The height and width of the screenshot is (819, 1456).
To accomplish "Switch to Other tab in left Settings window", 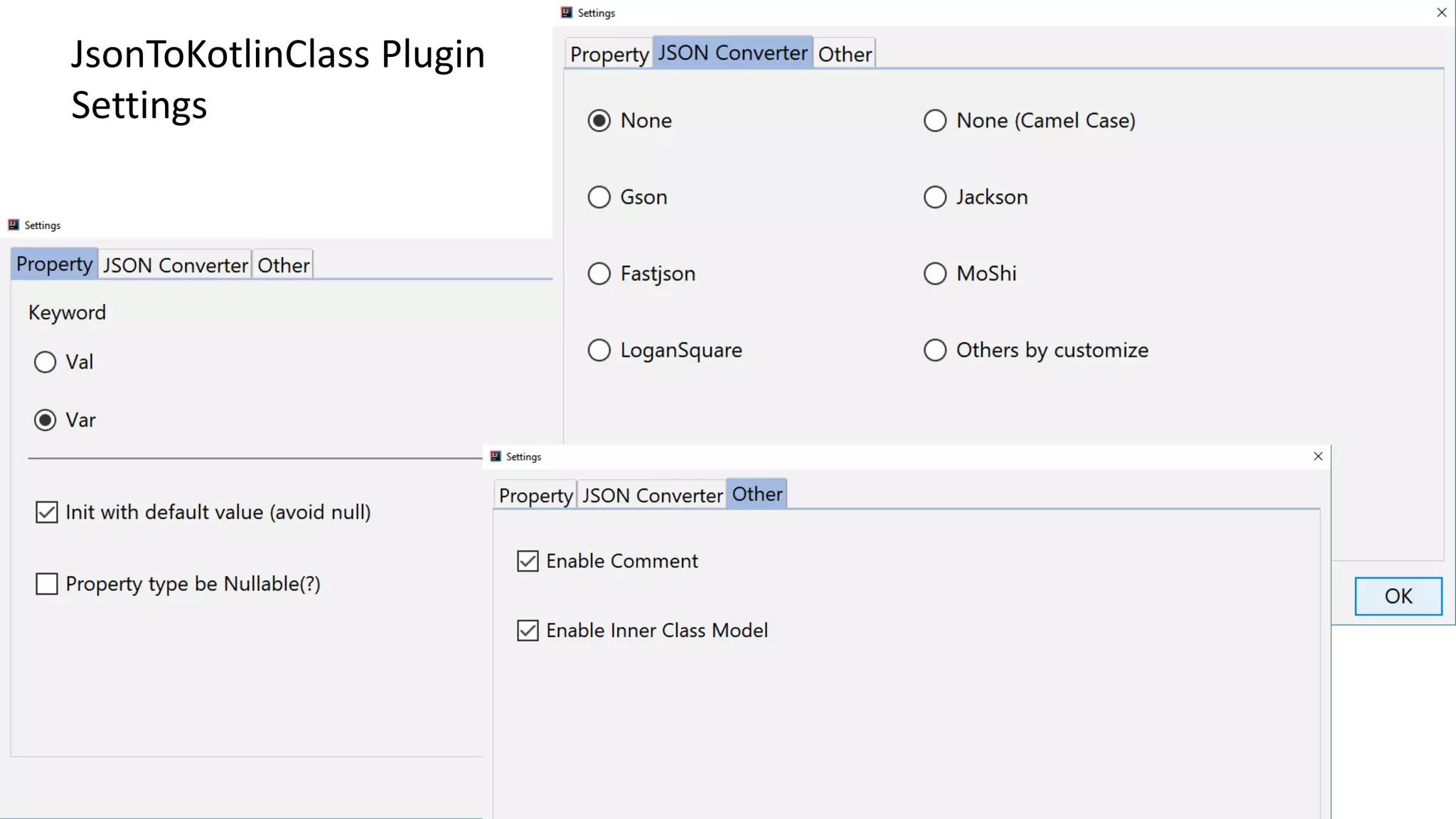I will pos(283,265).
